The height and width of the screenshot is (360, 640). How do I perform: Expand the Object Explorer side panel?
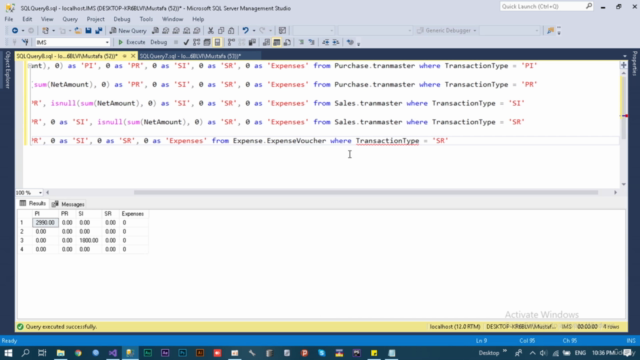[7, 69]
